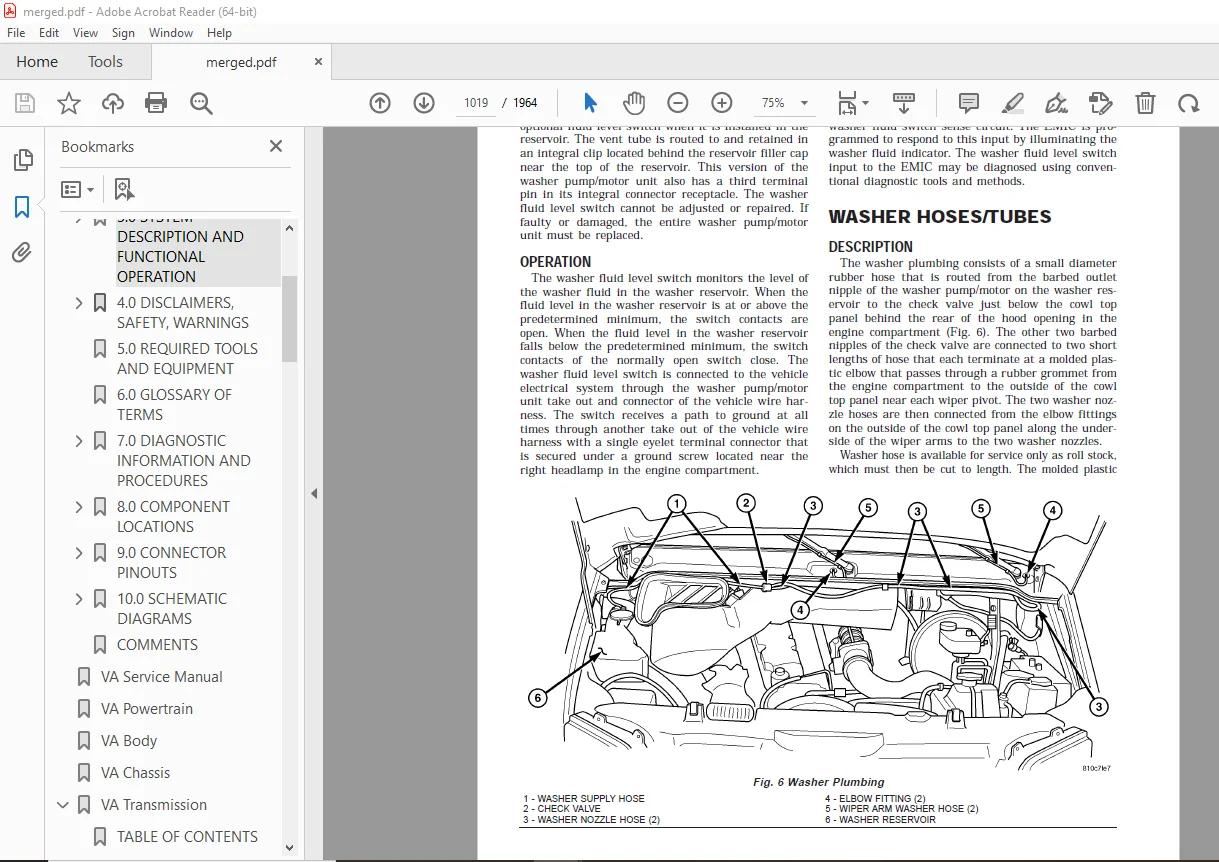Open the VA Body bookmark
1219x862 pixels.
[x=129, y=741]
